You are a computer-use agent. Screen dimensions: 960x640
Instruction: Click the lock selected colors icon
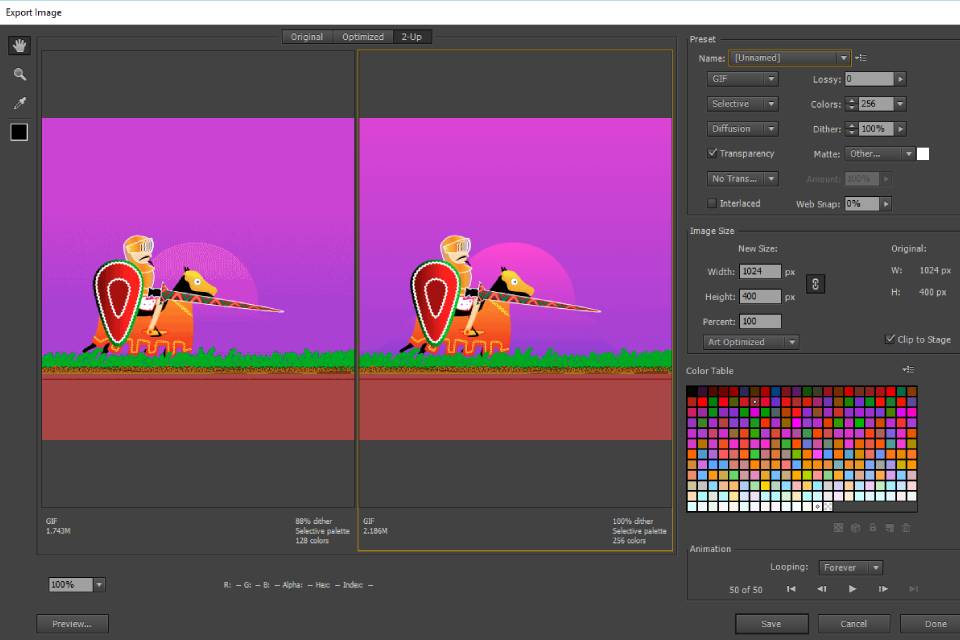[x=872, y=527]
